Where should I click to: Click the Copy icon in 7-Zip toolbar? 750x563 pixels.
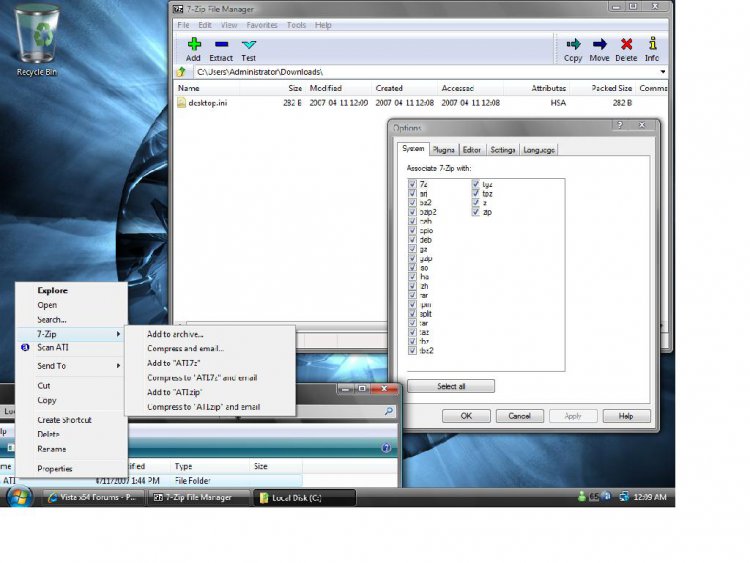pos(573,44)
